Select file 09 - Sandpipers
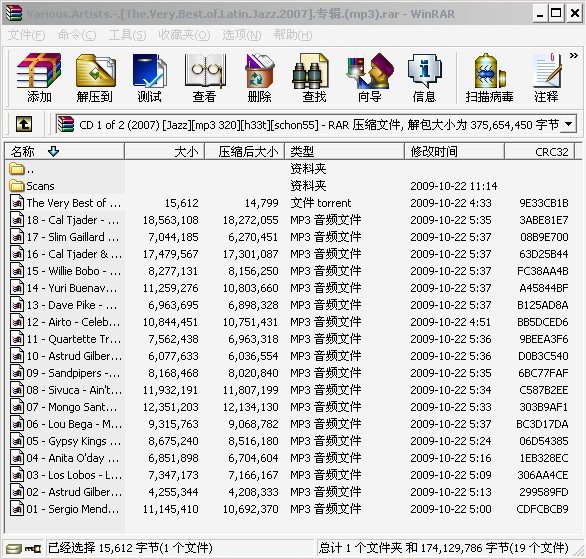Viewport: 586px width, 559px height. point(73,373)
